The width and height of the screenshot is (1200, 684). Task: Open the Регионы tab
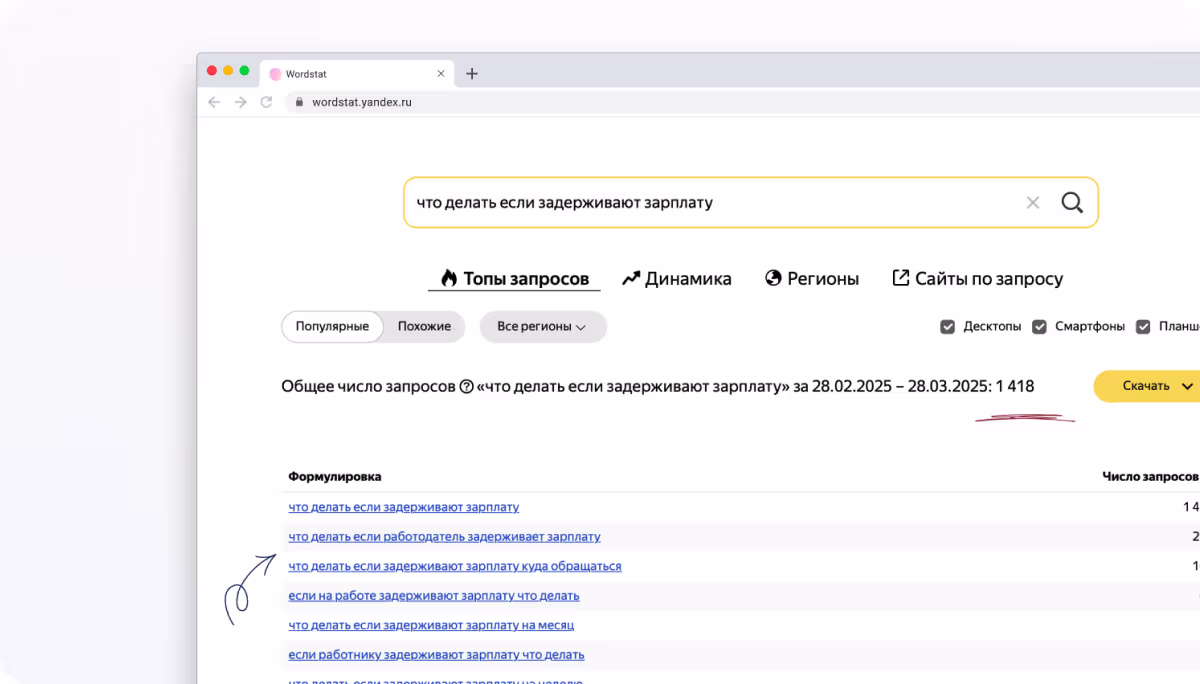coord(812,279)
